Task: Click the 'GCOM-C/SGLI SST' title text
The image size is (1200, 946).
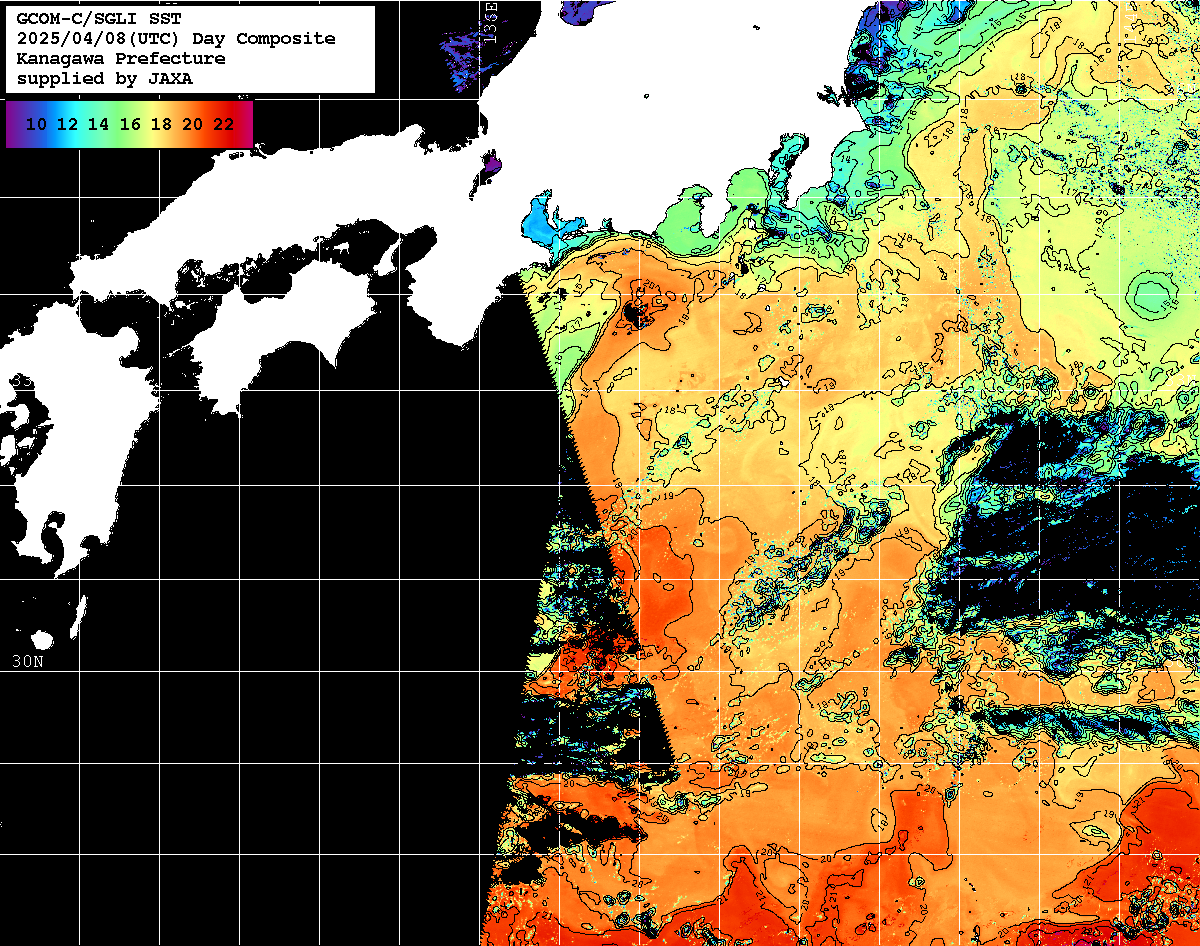Action: [x=98, y=19]
